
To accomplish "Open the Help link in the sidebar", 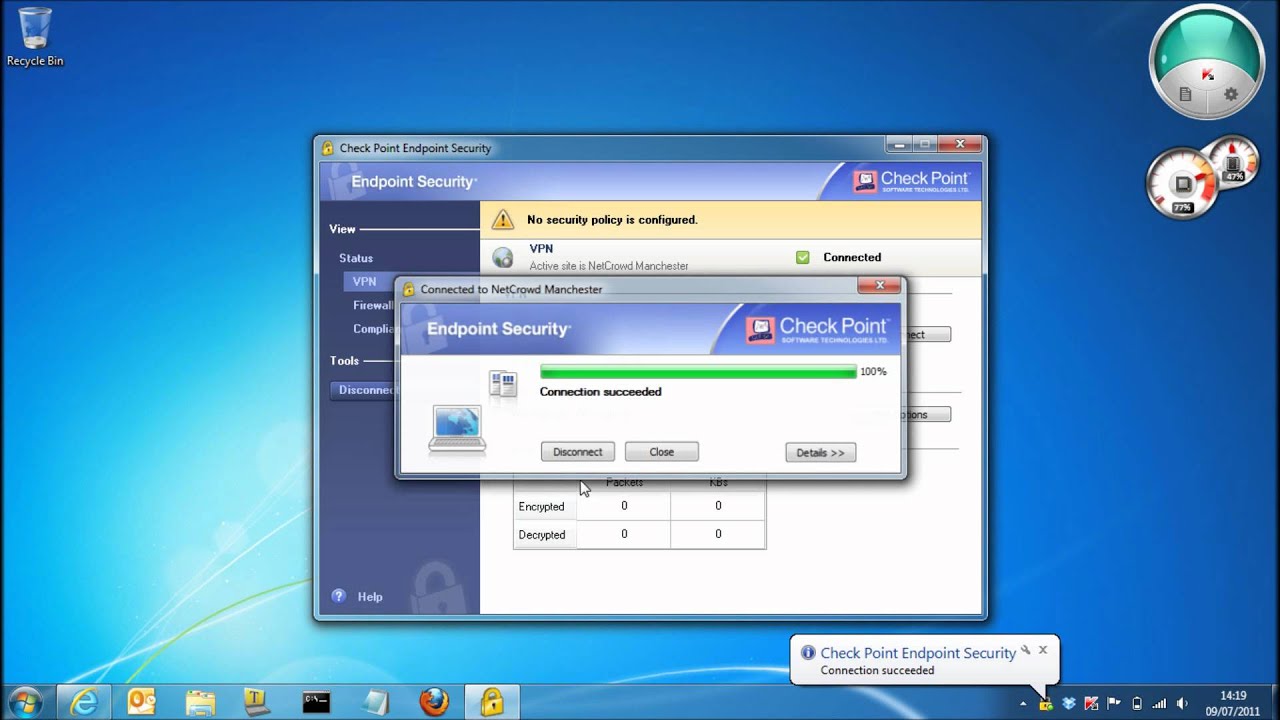I will [370, 597].
